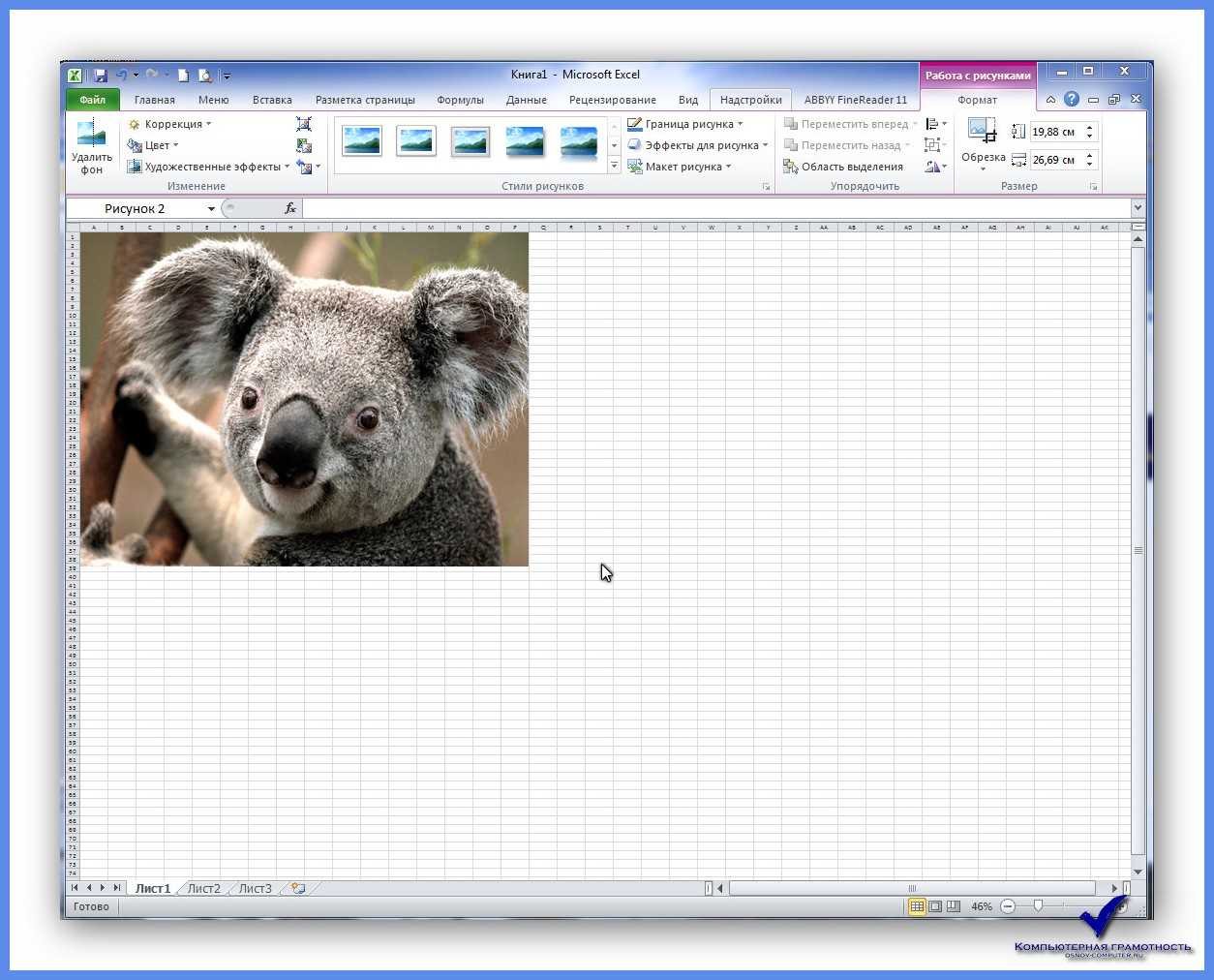
Task: Click the Align objects icon
Action: 932,124
